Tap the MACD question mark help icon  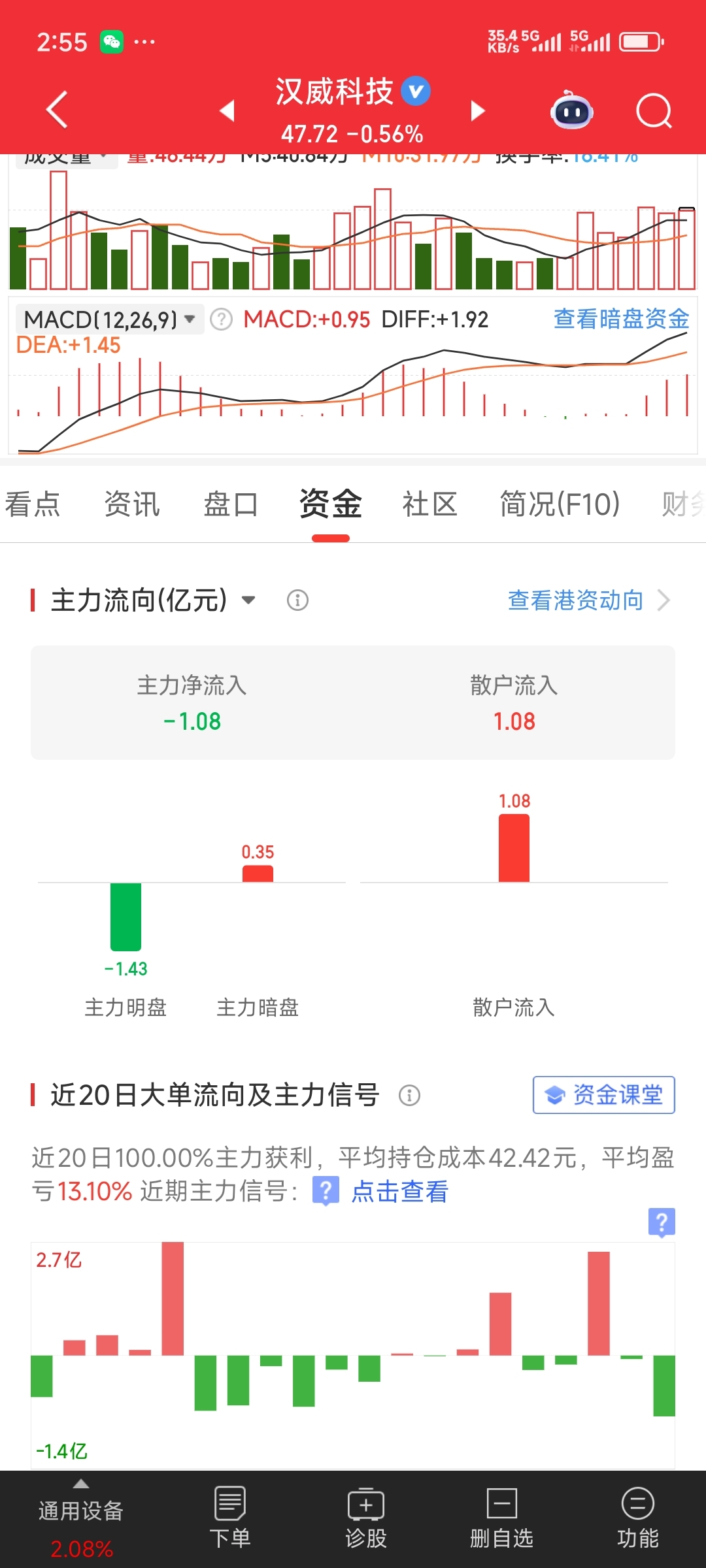coord(222,319)
